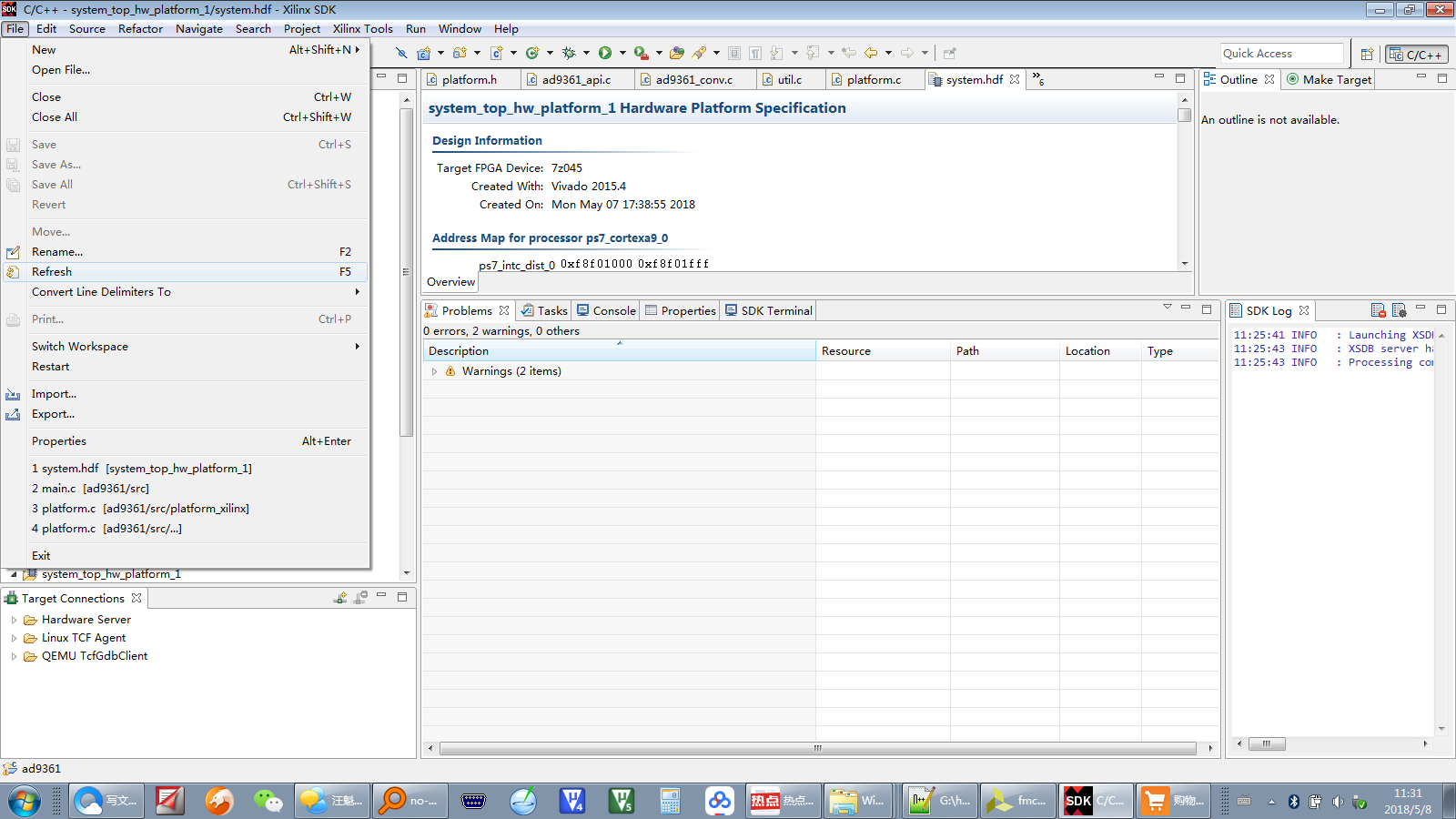Collapse system_top_hw_platform_1 project node
The image size is (1456, 819).
(14, 574)
